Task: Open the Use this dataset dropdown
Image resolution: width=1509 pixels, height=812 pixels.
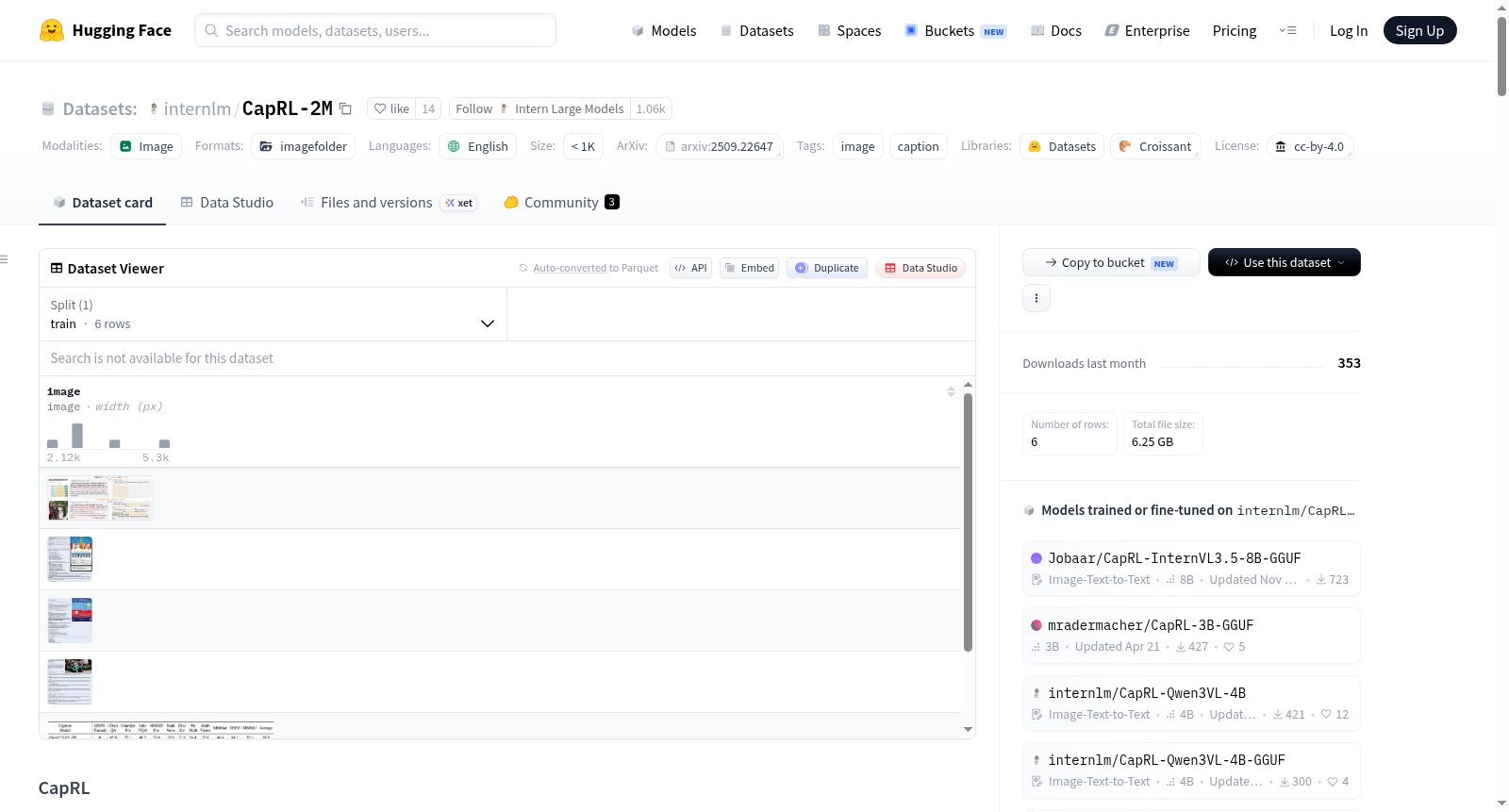Action: pos(1285,262)
